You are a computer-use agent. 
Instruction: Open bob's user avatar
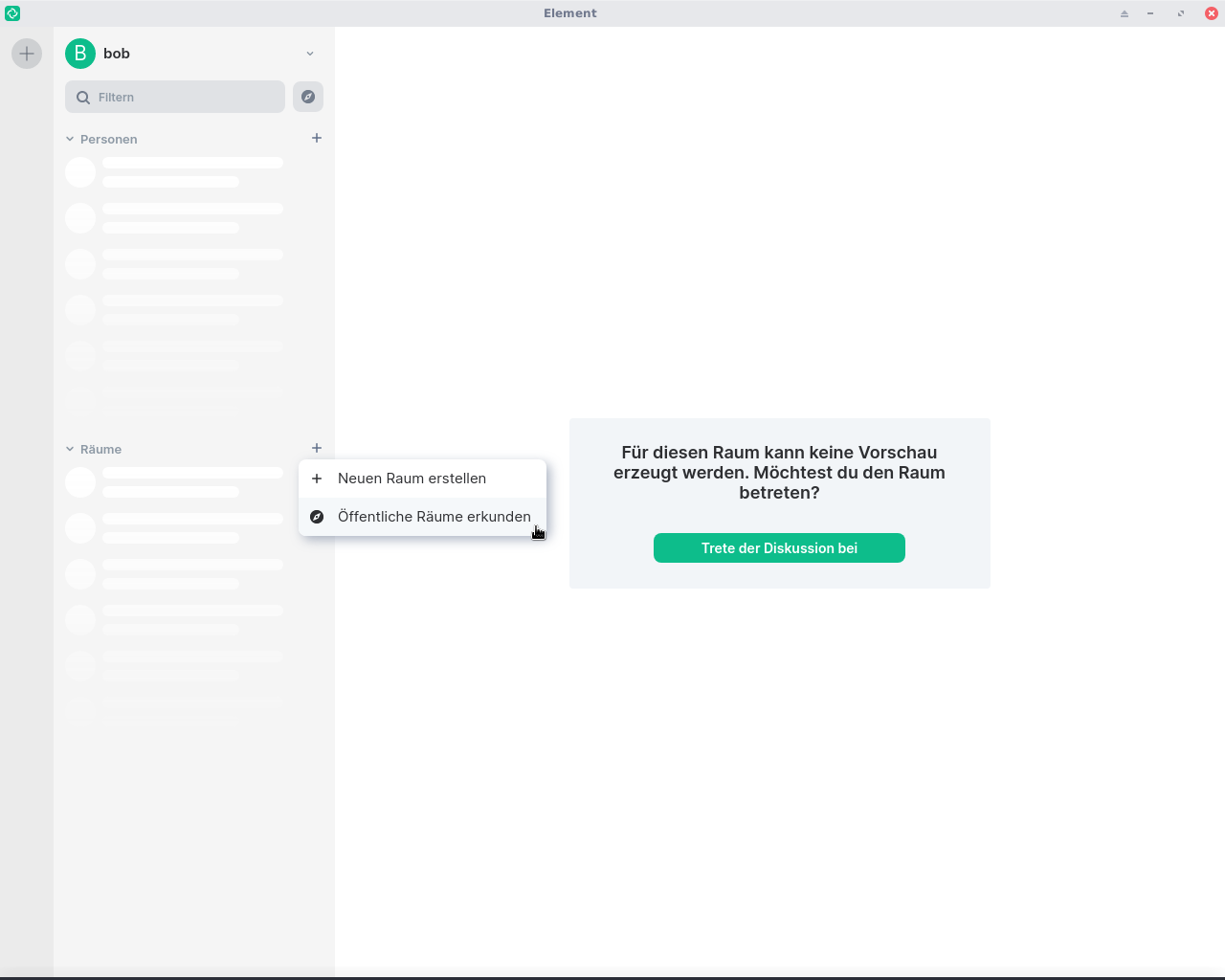point(80,54)
